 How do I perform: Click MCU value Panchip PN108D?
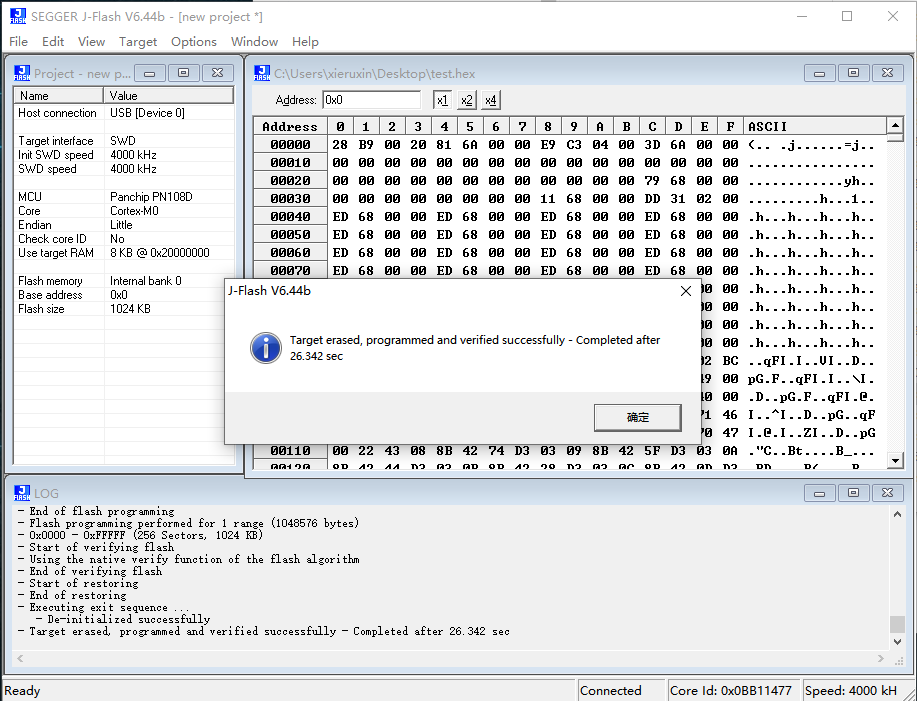coord(151,197)
